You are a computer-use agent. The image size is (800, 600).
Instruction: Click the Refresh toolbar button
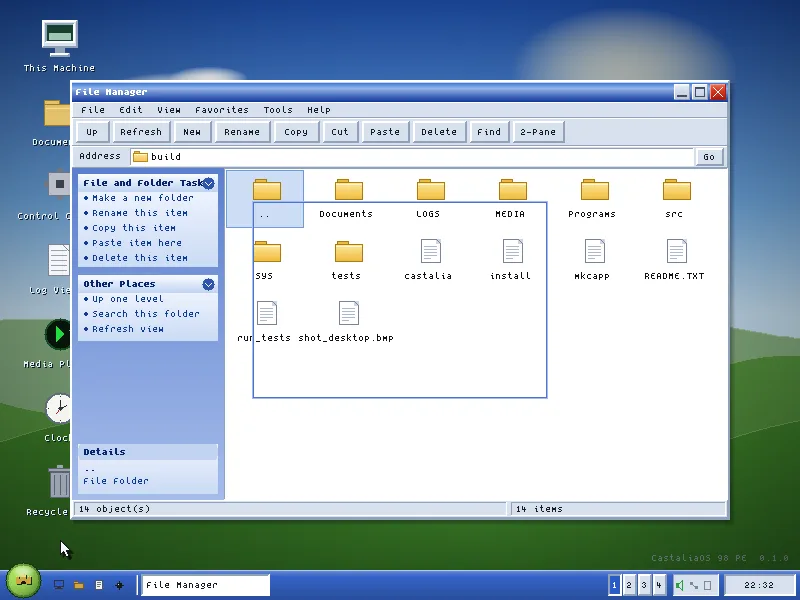141,132
